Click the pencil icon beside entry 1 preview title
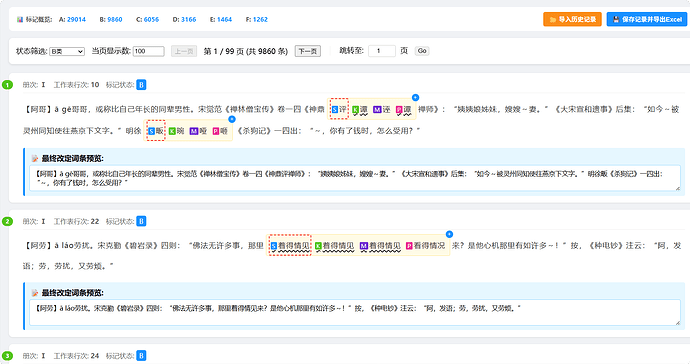This screenshot has height=364, width=690. tap(35, 158)
